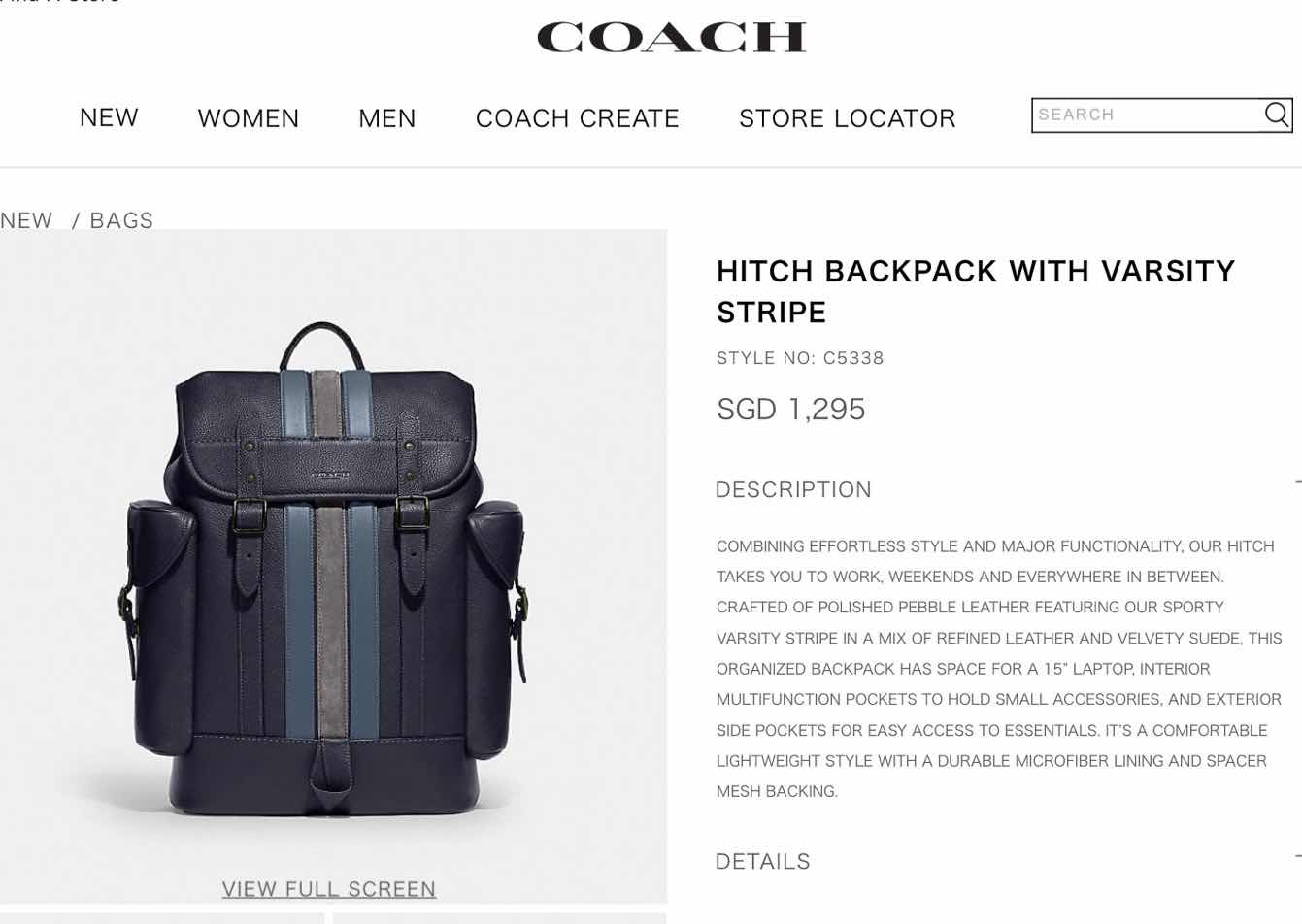Click the Hitch Backpack product title
This screenshot has height=924, width=1302.
coord(976,291)
